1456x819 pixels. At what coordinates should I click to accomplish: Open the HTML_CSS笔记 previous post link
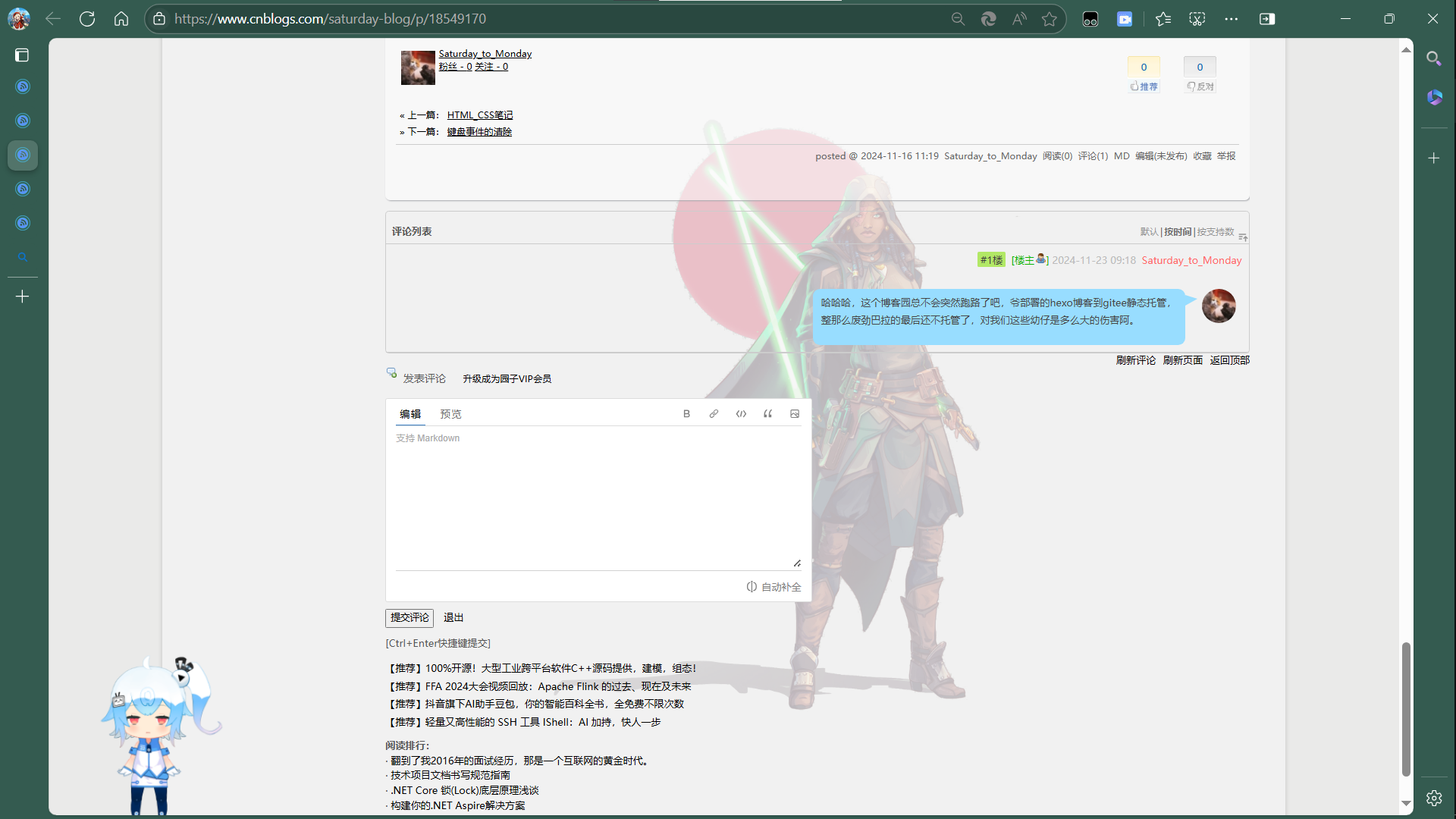479,115
